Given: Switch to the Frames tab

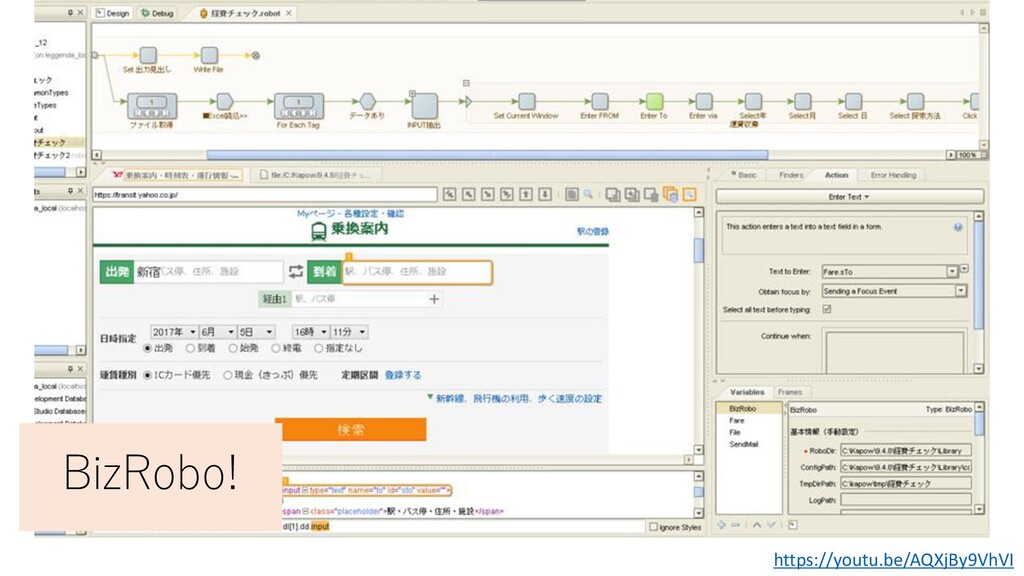Looking at the screenshot, I should (790, 392).
